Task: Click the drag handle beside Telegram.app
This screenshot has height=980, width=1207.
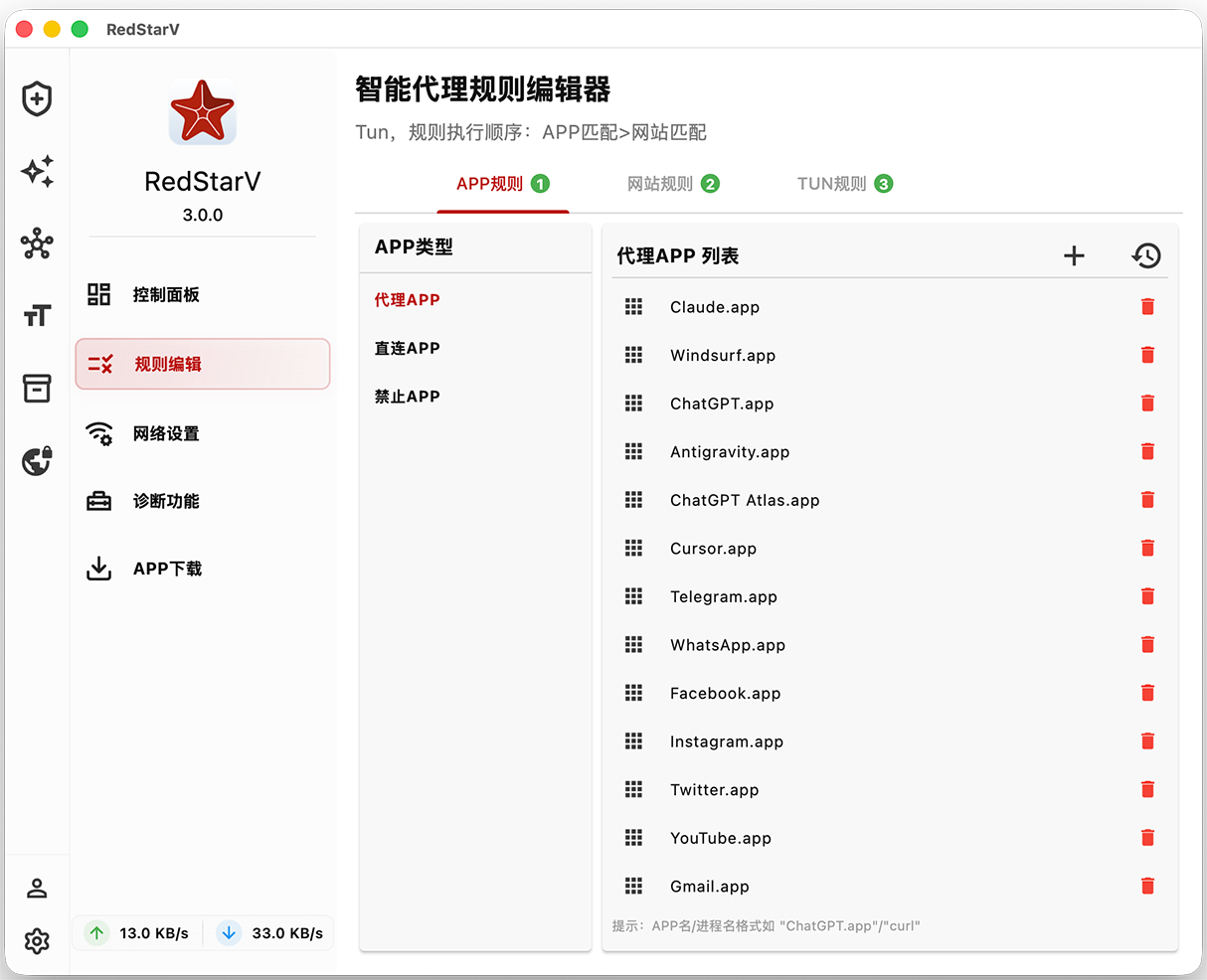Action: coord(634,596)
